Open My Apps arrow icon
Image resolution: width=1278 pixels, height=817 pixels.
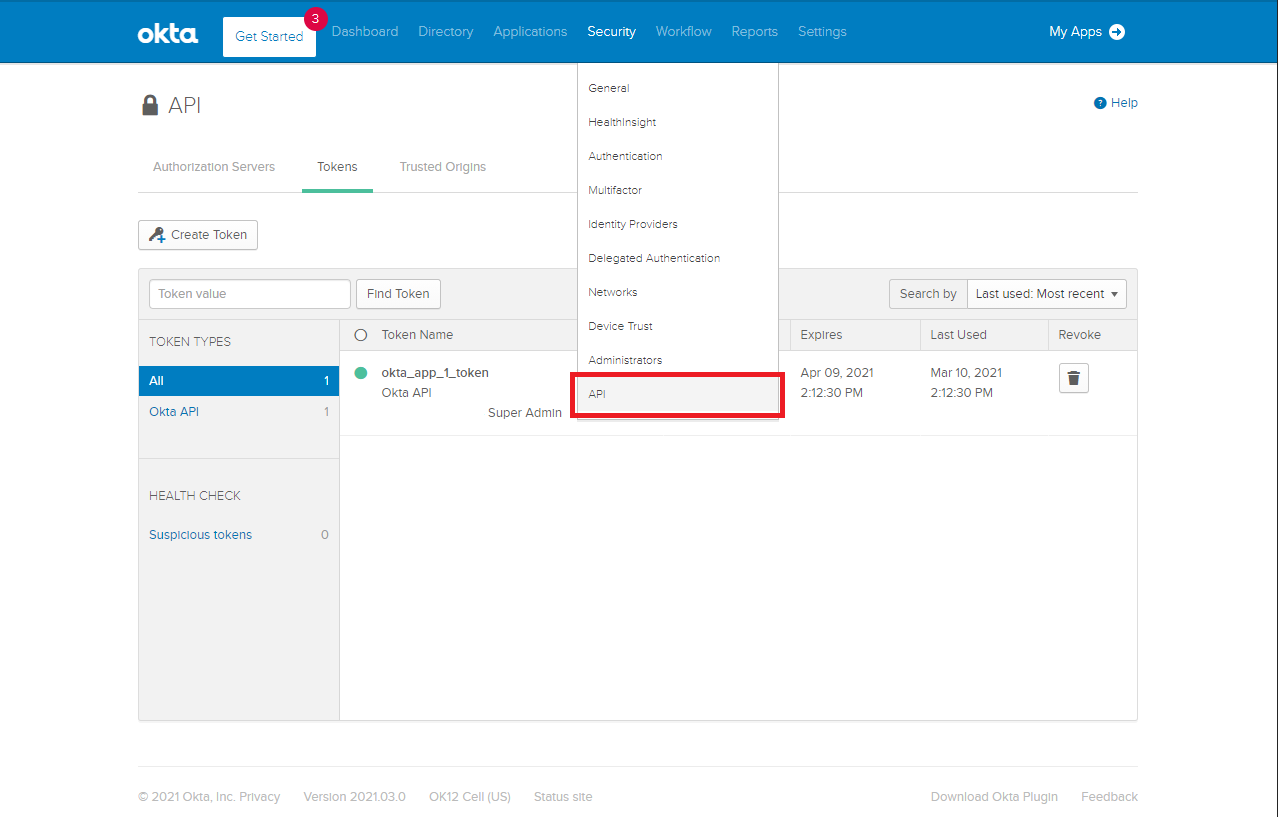pyautogui.click(x=1117, y=32)
